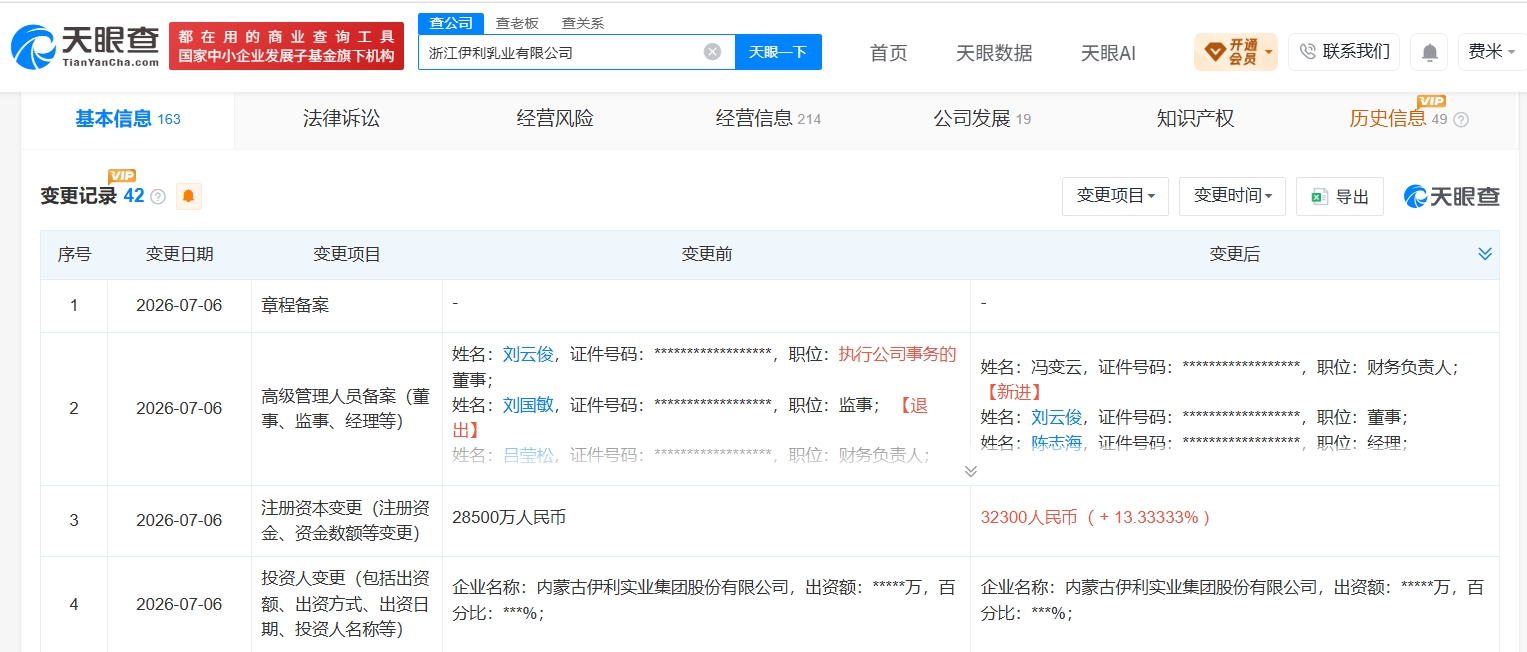The width and height of the screenshot is (1527, 652).
Task: Expand the 费米 user account menu
Action: click(x=1491, y=52)
